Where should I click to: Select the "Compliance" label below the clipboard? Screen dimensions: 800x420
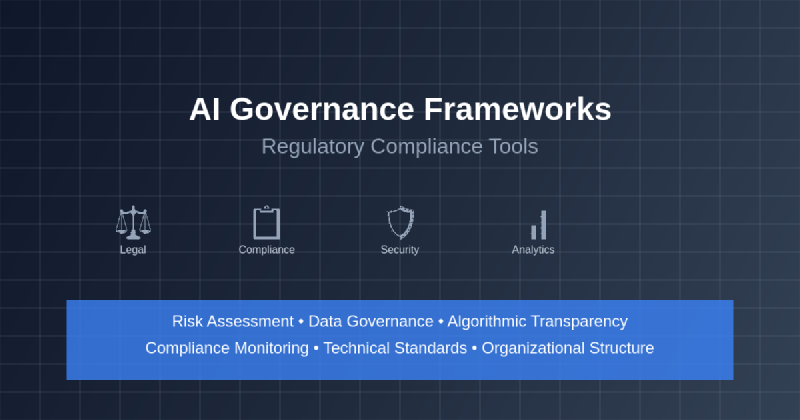pyautogui.click(x=266, y=250)
